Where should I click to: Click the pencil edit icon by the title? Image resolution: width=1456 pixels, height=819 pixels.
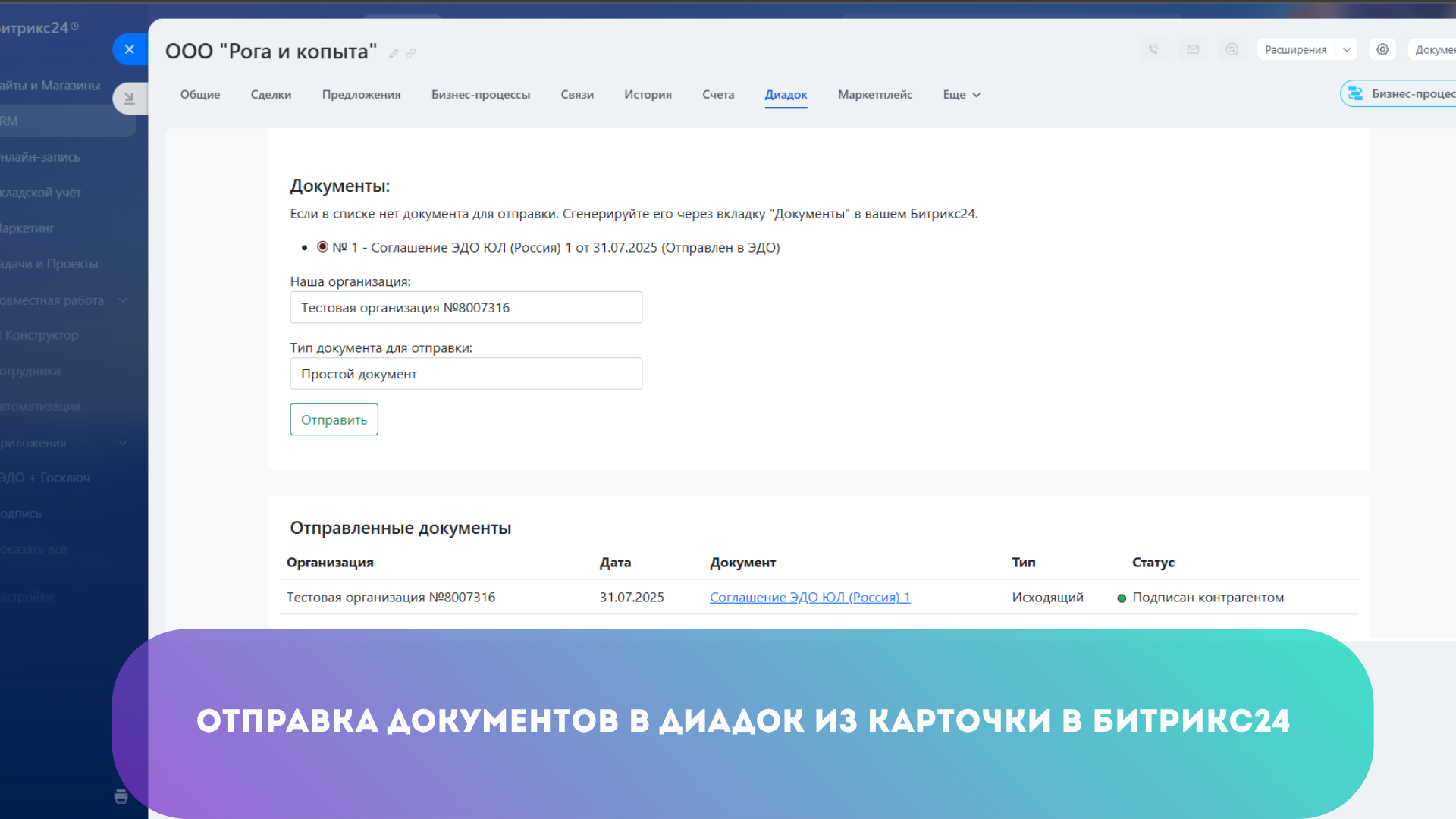pyautogui.click(x=394, y=54)
